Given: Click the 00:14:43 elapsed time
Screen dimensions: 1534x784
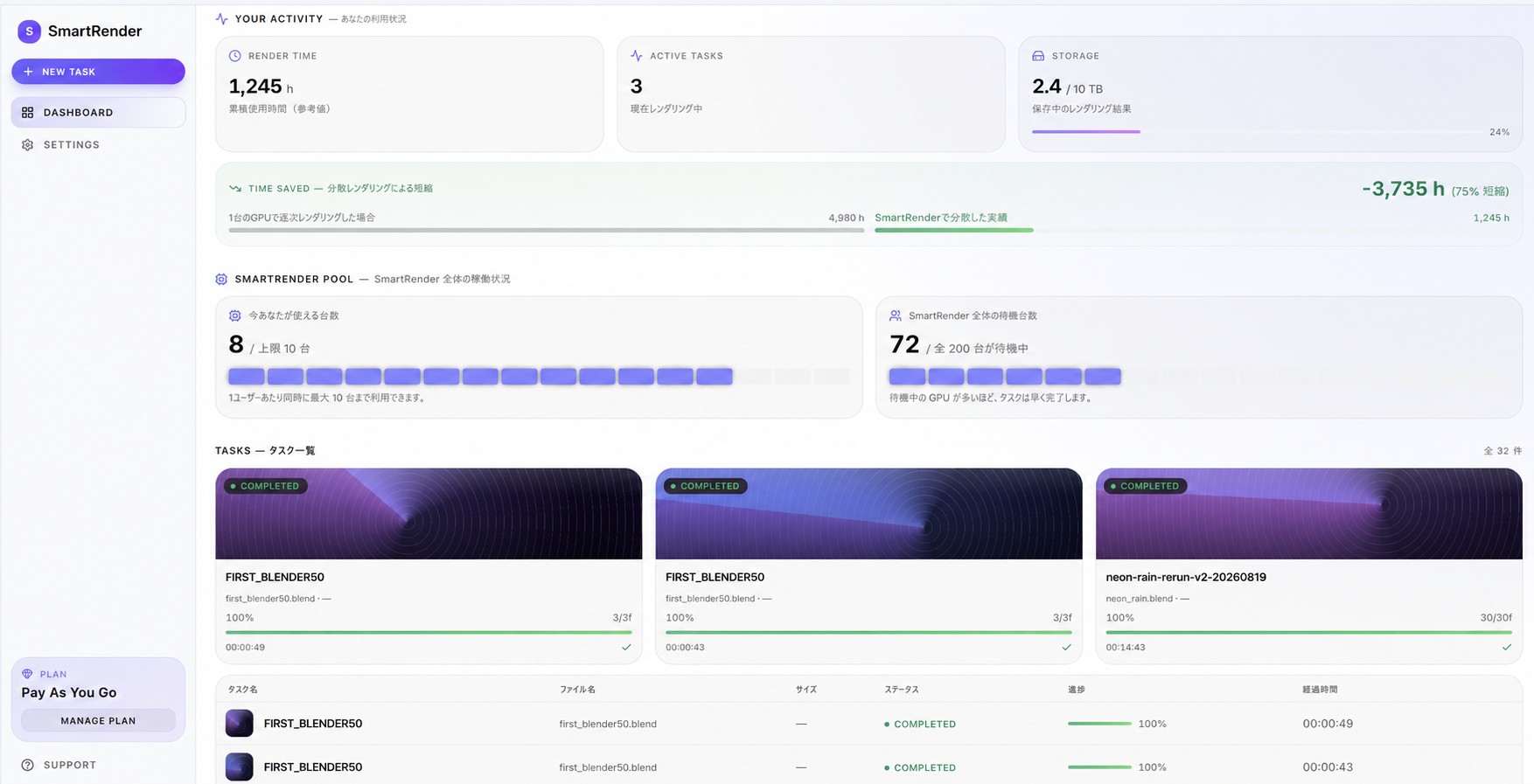Looking at the screenshot, I should pos(1126,648).
